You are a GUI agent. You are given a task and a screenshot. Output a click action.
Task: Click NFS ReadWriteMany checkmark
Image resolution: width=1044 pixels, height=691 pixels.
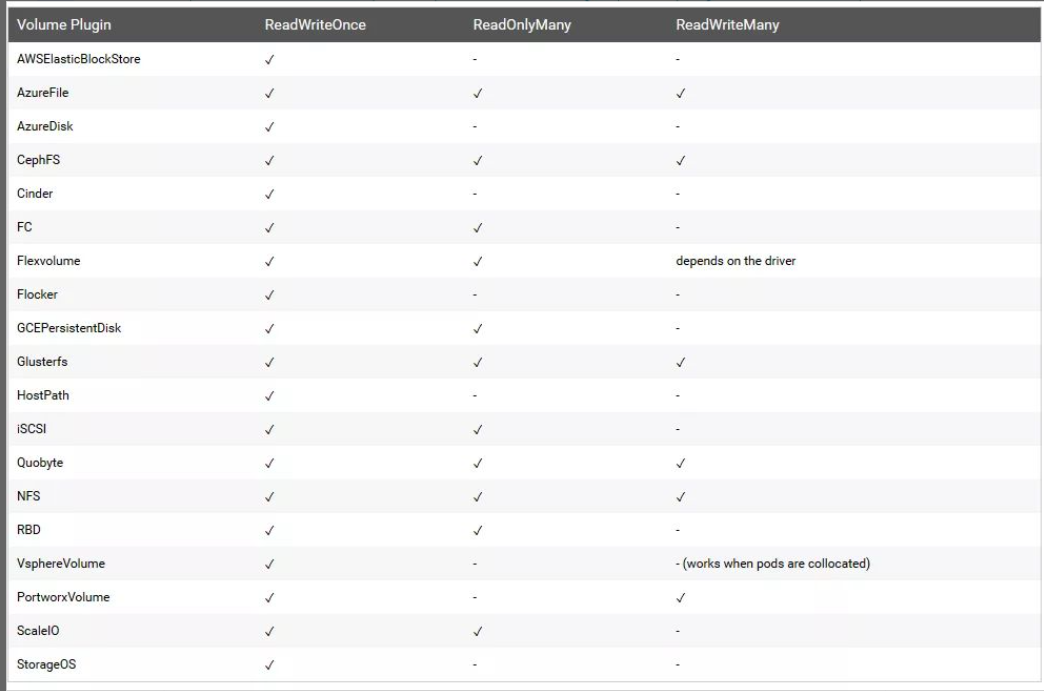pyautogui.click(x=680, y=497)
